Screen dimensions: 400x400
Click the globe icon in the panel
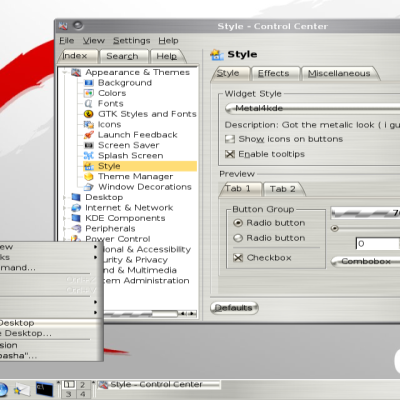pos(3,390)
